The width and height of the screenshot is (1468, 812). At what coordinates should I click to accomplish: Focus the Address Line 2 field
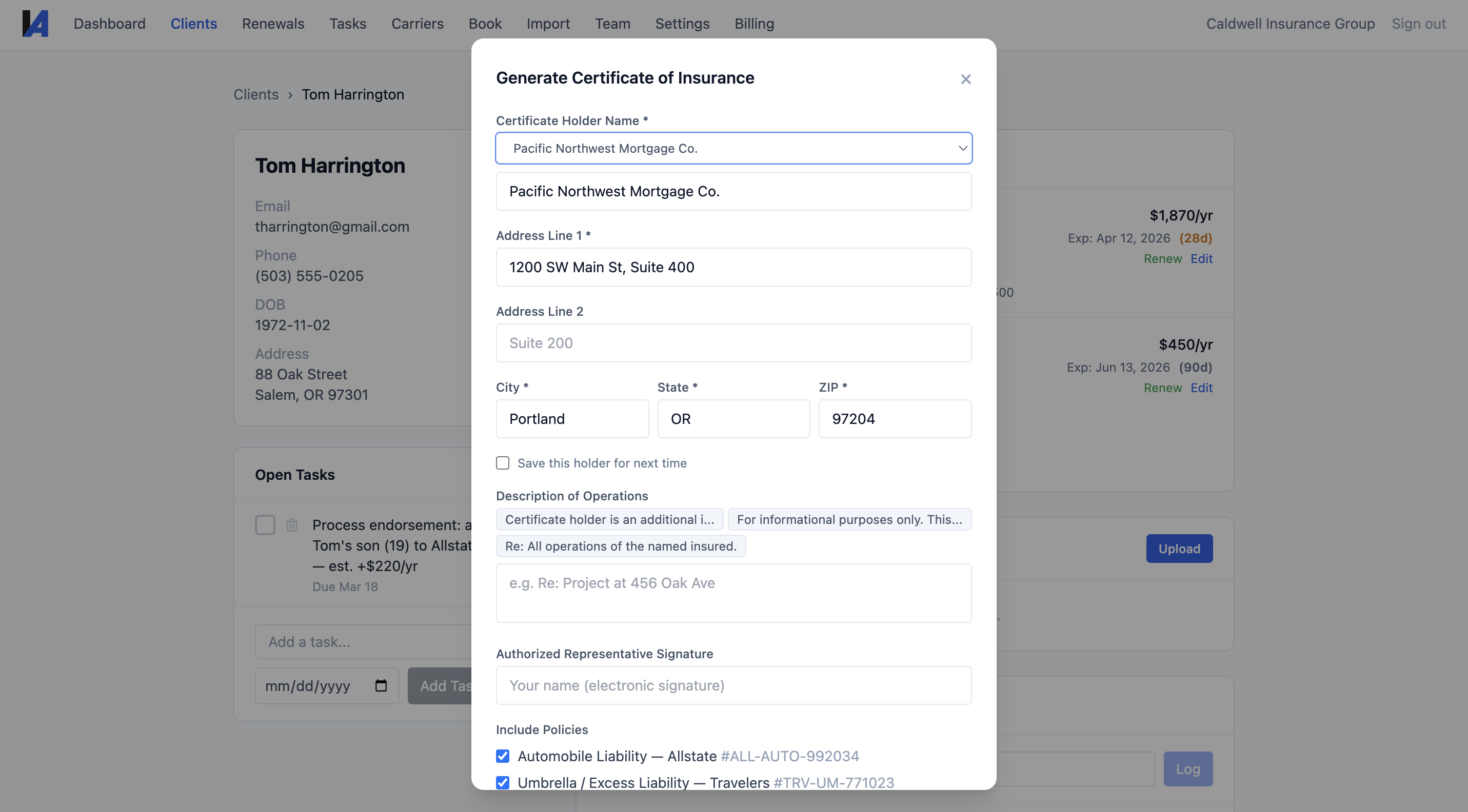(x=733, y=343)
